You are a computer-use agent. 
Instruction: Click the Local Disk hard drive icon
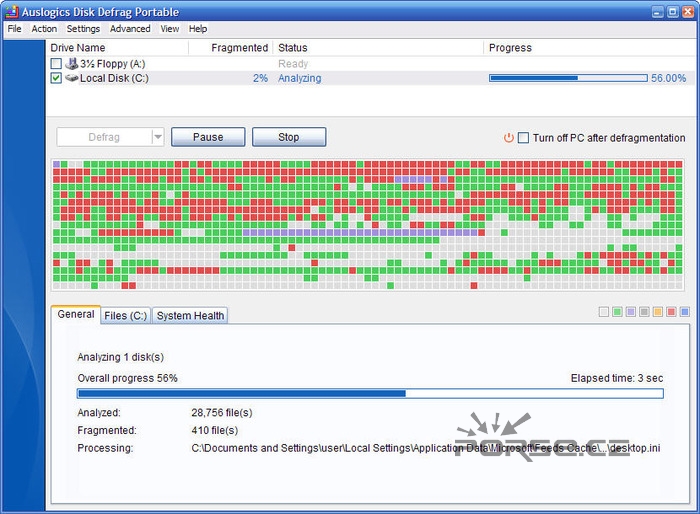click(71, 78)
